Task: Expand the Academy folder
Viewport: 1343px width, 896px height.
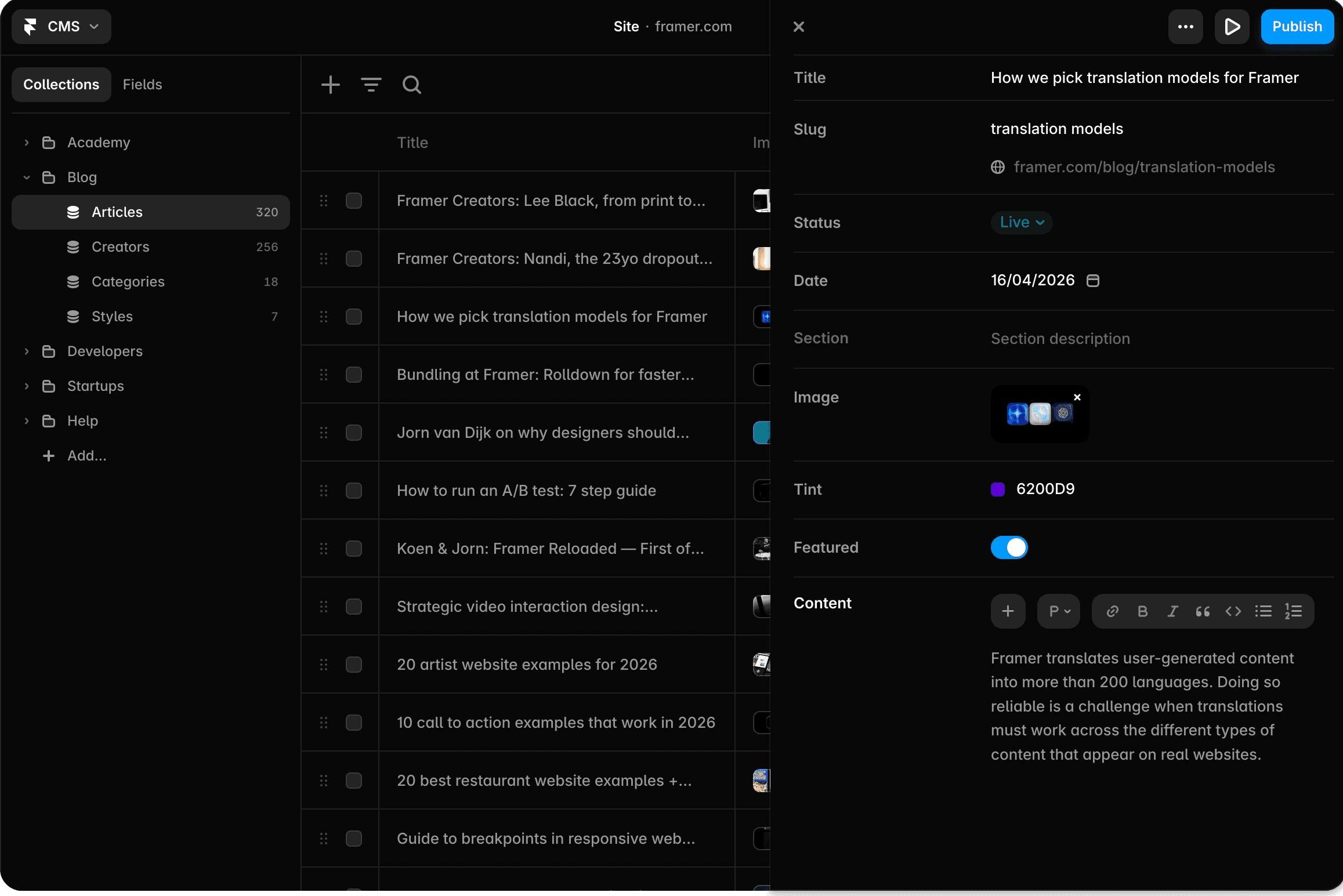Action: pyautogui.click(x=27, y=143)
